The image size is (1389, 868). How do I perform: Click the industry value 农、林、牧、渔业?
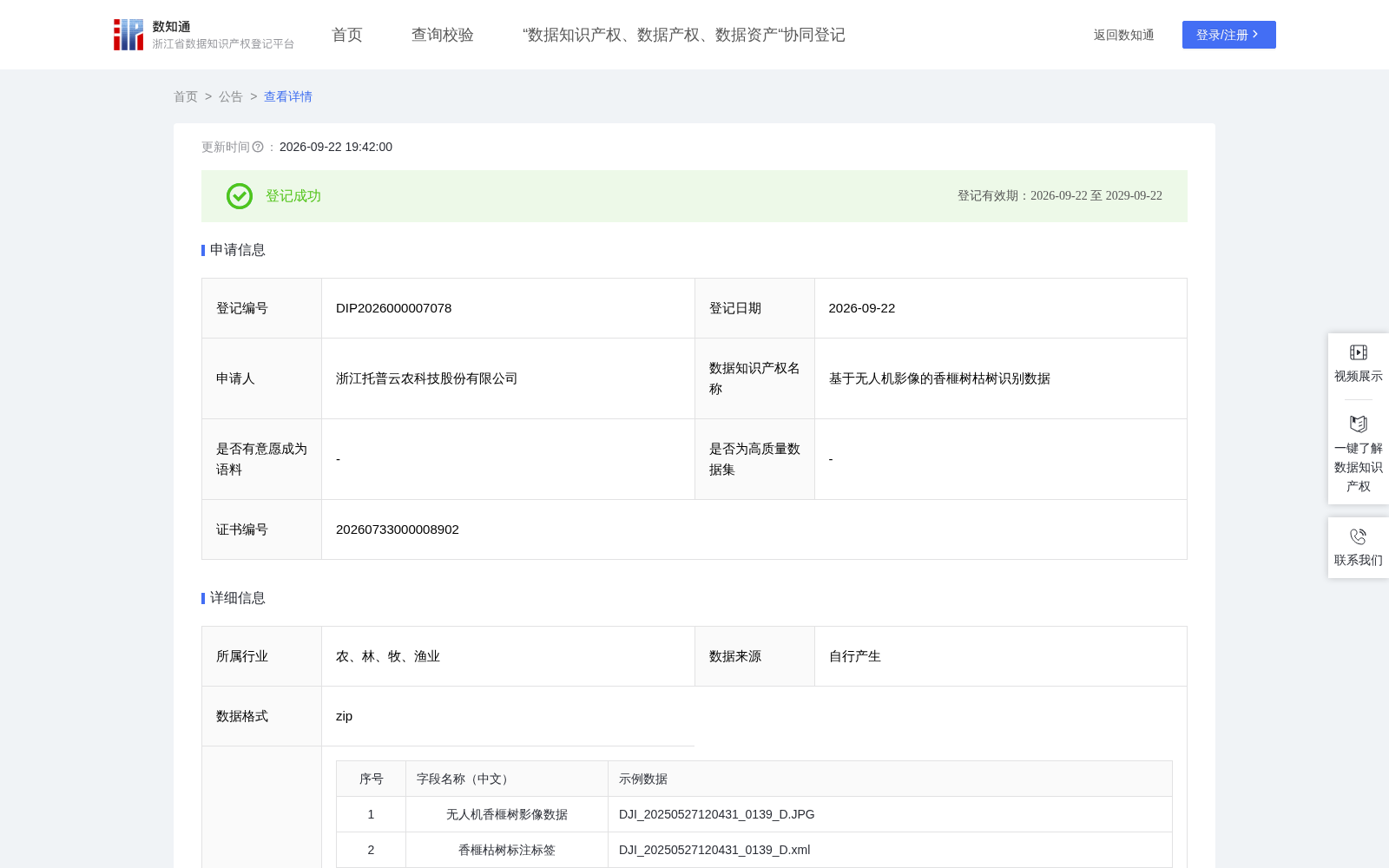[388, 656]
